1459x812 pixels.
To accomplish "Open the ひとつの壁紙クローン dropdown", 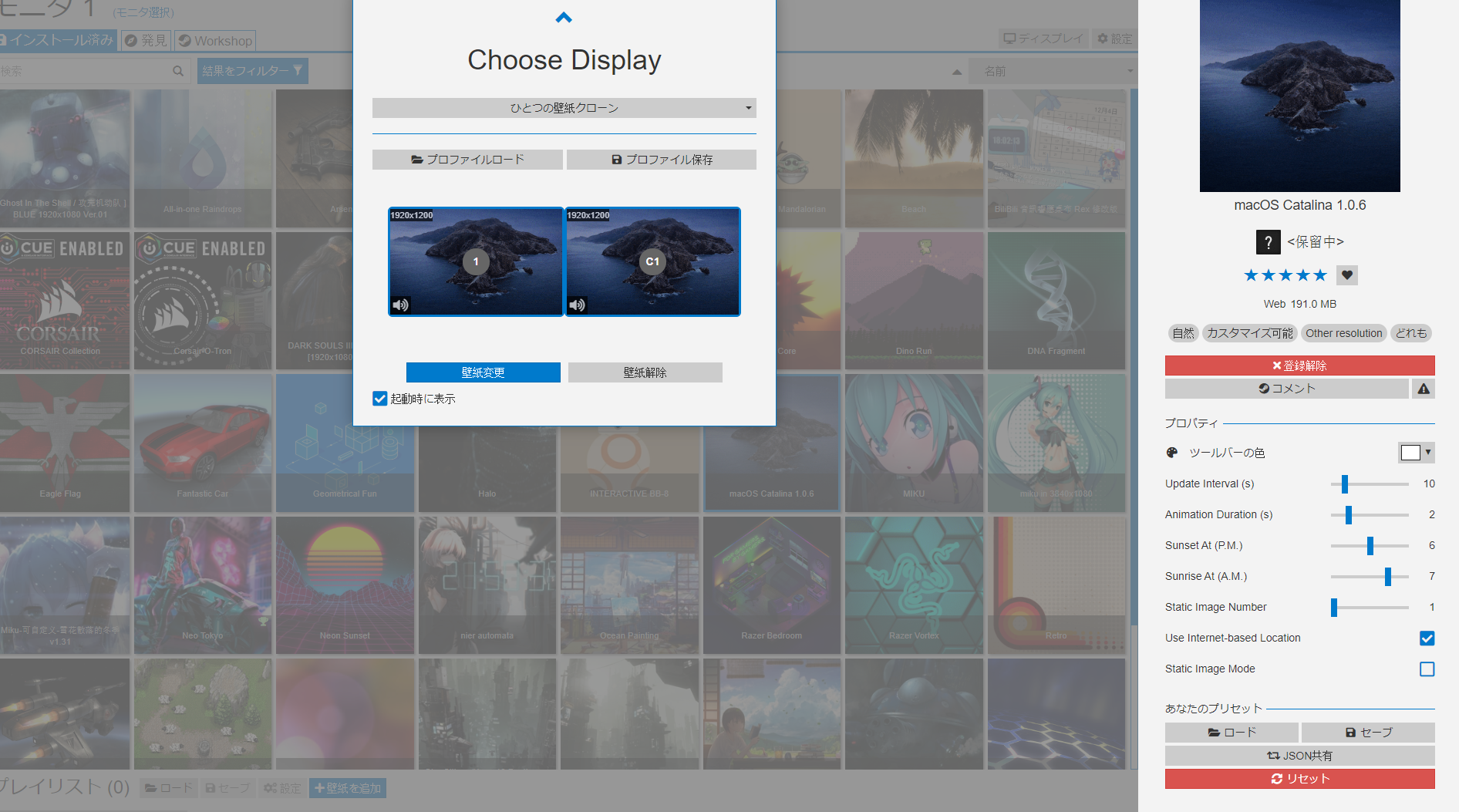I will click(564, 108).
